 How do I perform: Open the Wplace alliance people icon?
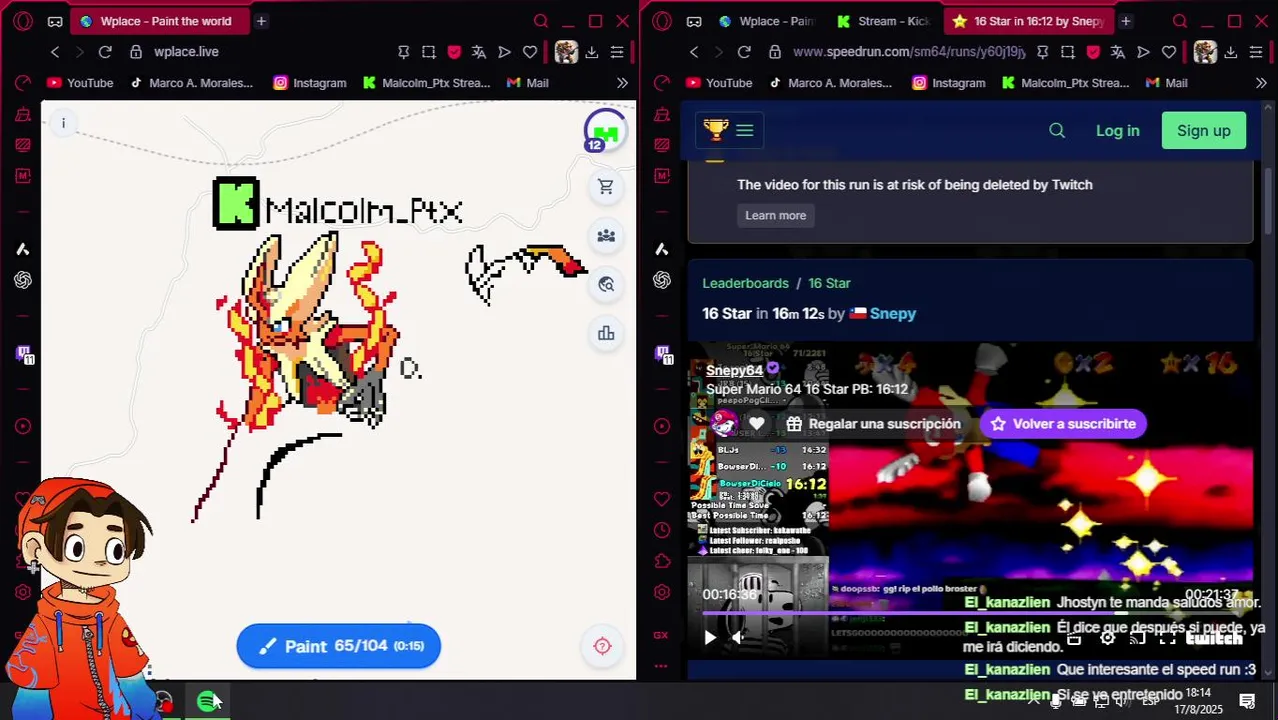tap(605, 236)
